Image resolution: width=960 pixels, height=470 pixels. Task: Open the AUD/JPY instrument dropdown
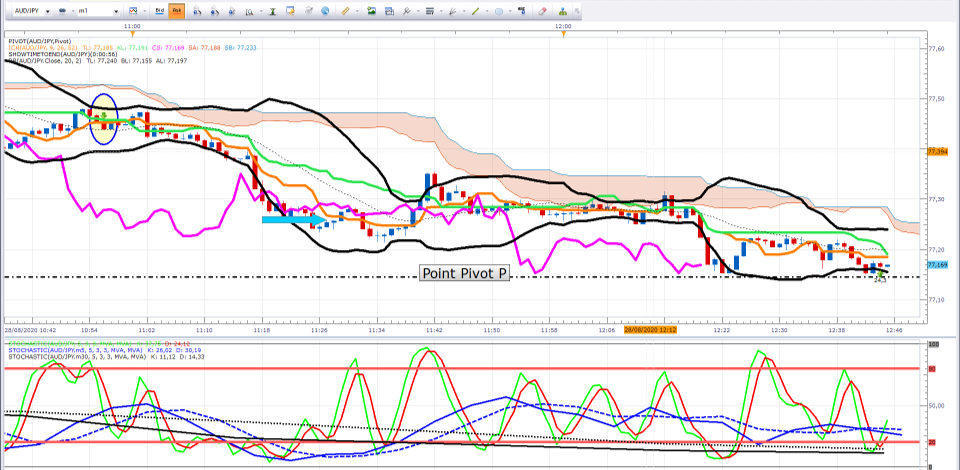(47, 11)
